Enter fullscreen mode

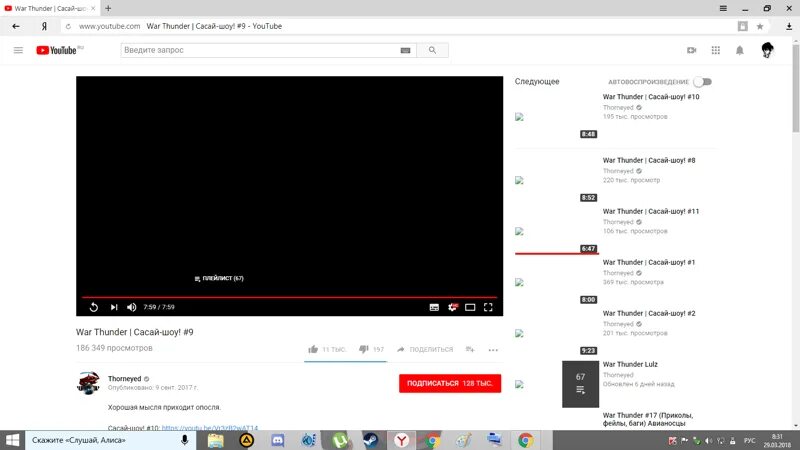click(488, 307)
